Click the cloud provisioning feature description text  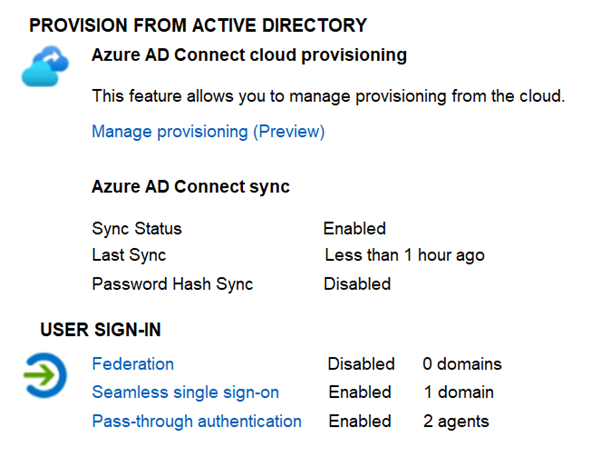(328, 96)
